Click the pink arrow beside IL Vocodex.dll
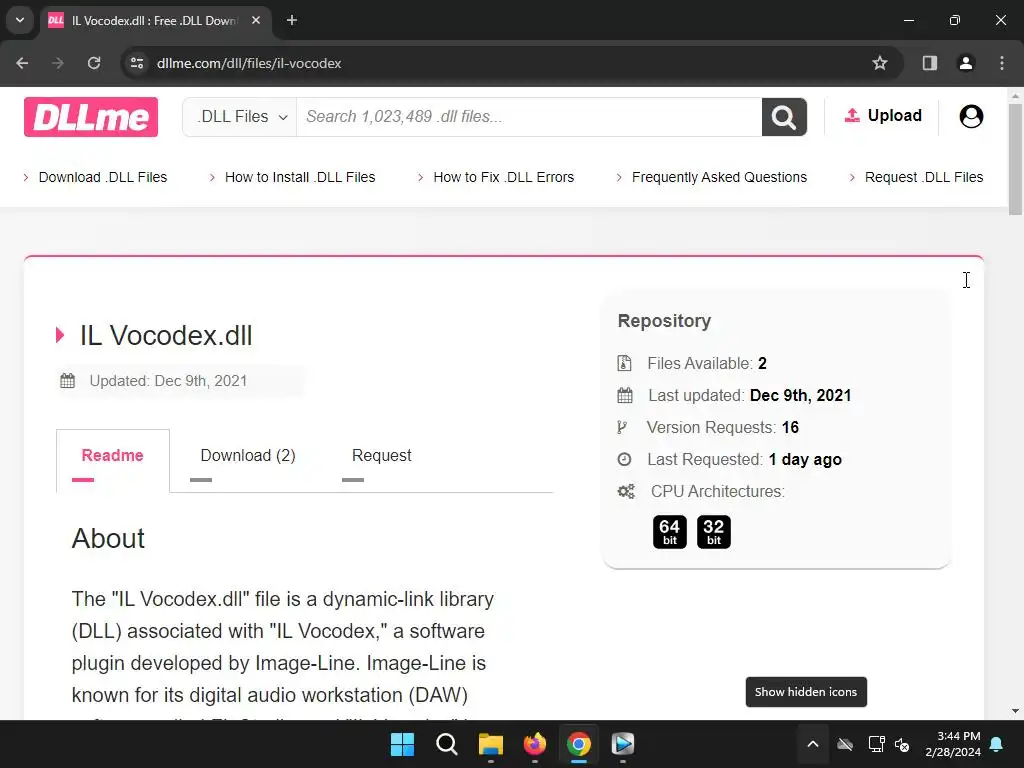 60,335
